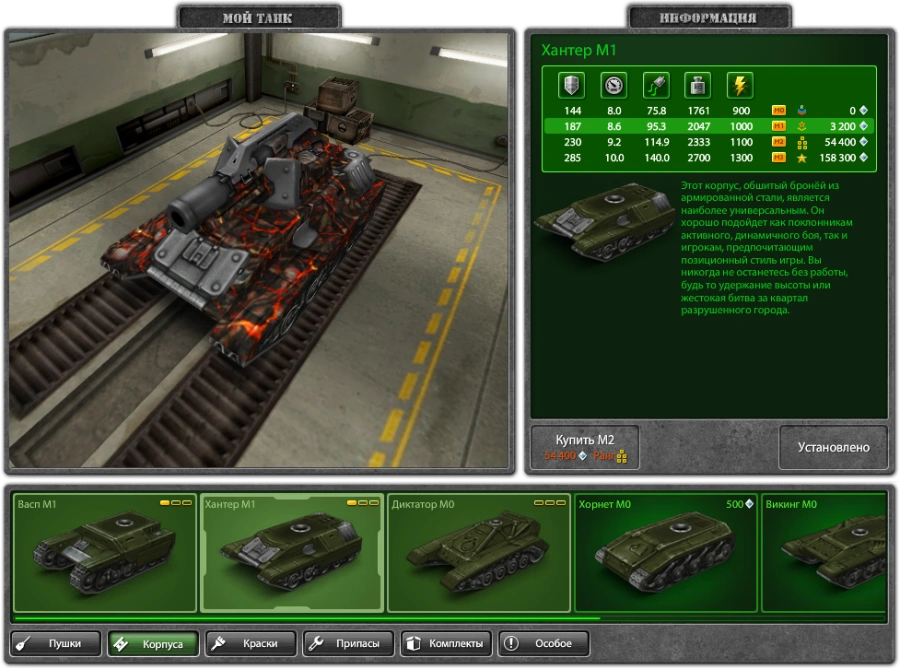Click the weight stat icon
The image size is (900, 670).
(x=698, y=86)
